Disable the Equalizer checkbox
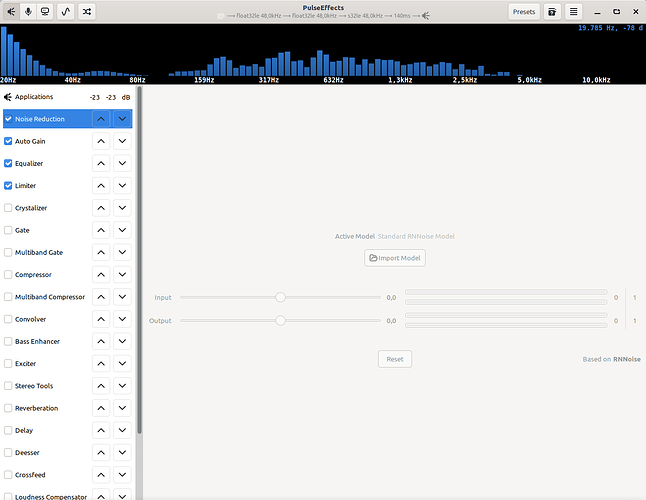 click(9, 163)
